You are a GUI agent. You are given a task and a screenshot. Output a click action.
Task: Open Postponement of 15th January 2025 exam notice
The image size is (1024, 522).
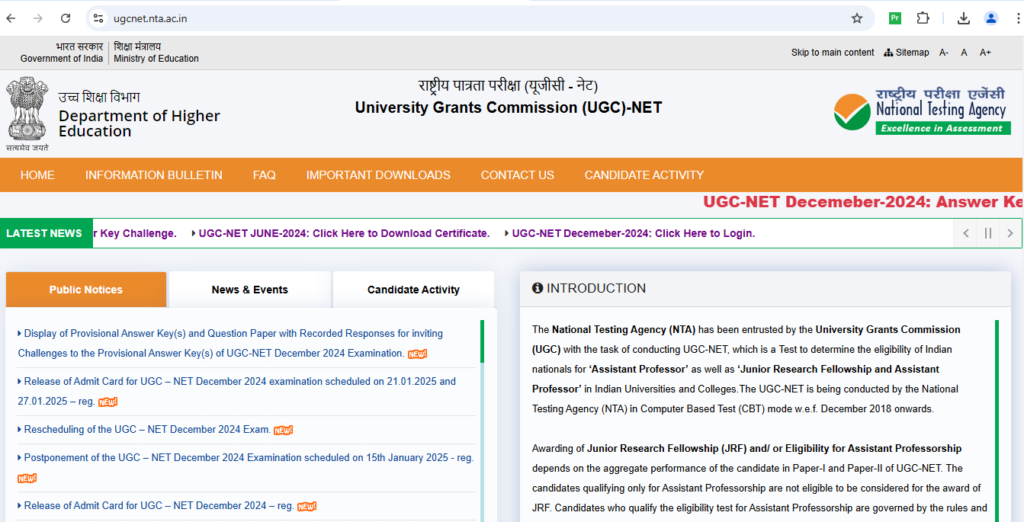pyautogui.click(x=245, y=457)
